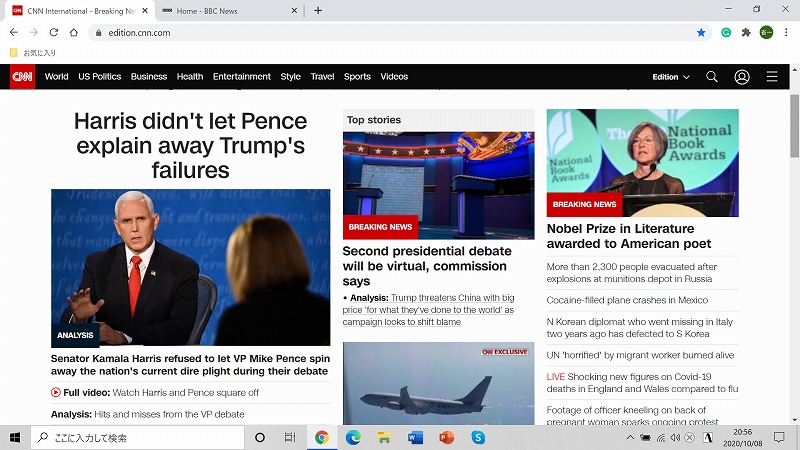
Task: Open the Chrome three-dot menu
Action: coord(786,33)
